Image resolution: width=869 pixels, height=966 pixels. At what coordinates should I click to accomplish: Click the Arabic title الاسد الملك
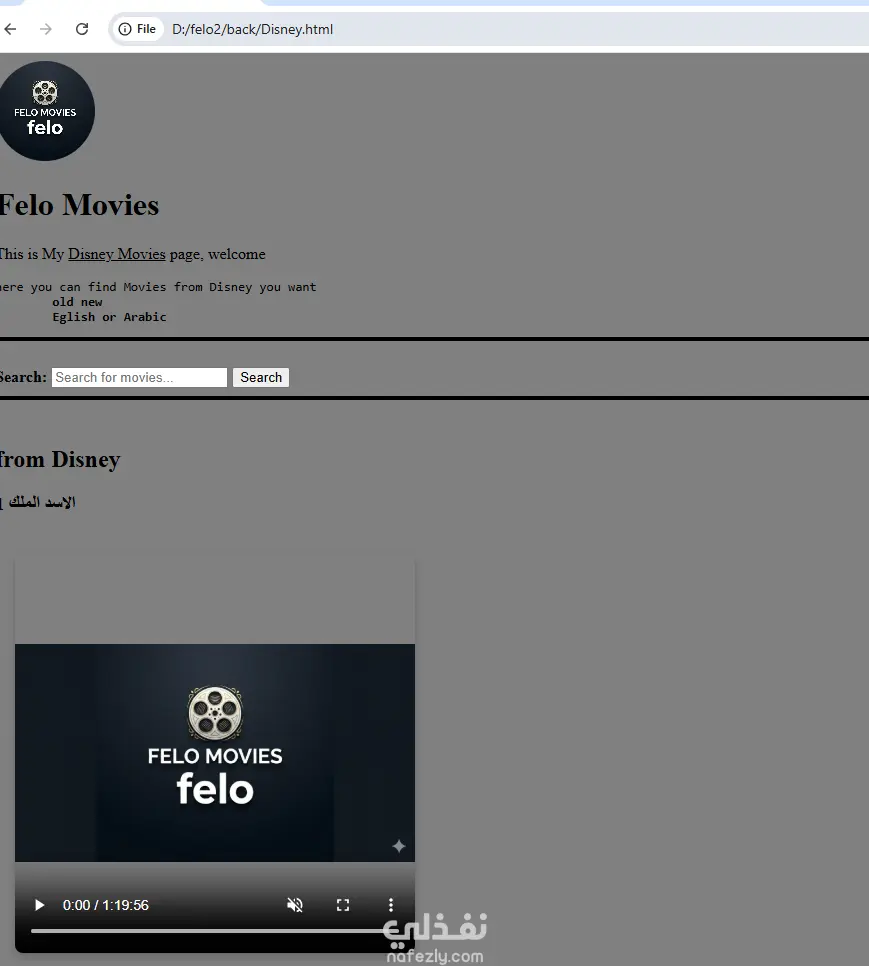pyautogui.click(x=41, y=502)
